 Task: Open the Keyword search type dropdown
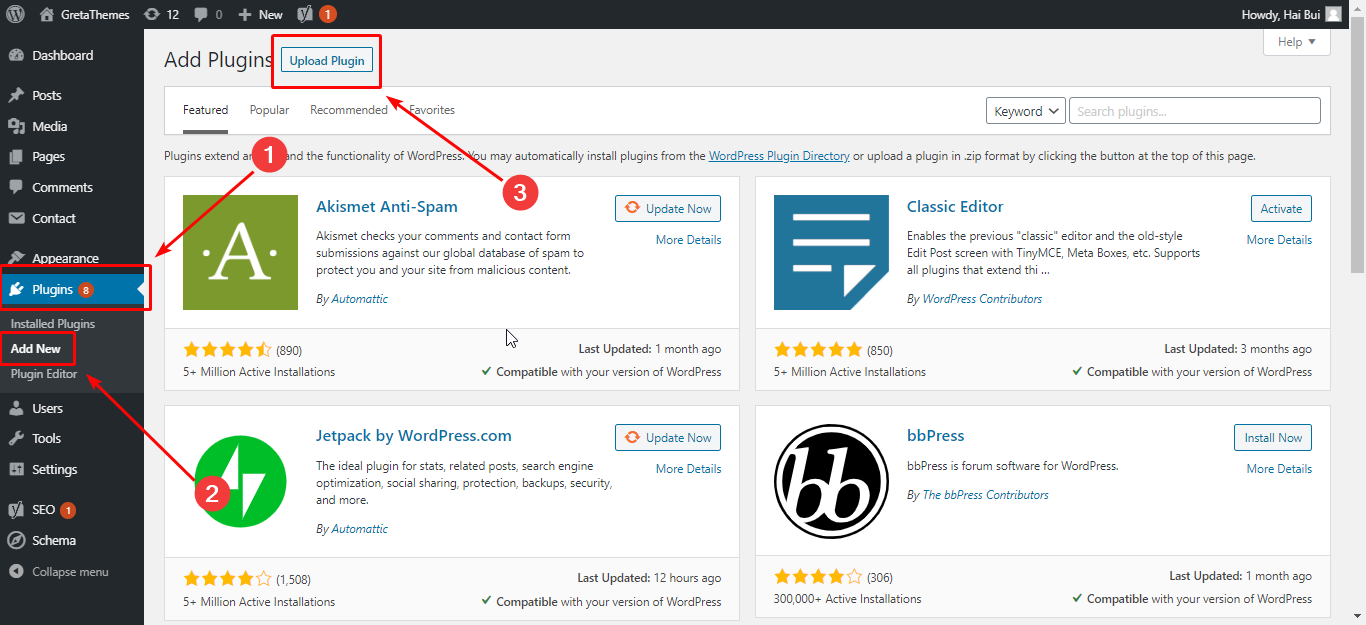click(x=1026, y=111)
